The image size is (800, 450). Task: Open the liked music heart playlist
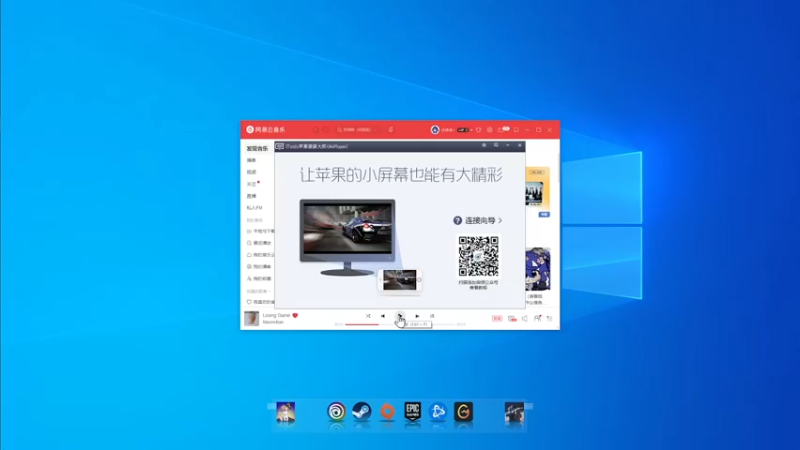260,302
